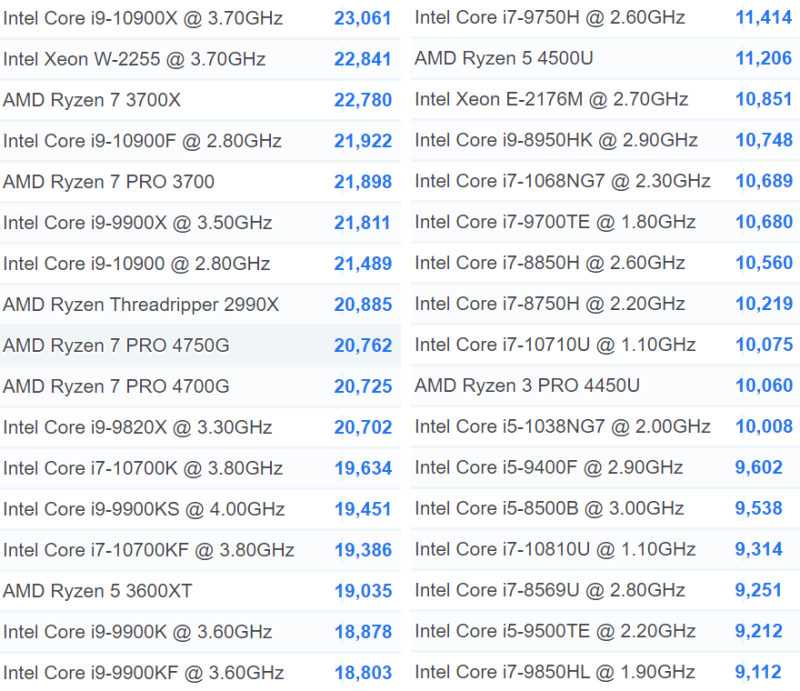Click AMD Ryzen 7 PRO 4700G
Image resolution: width=800 pixels, height=691 pixels.
point(116,386)
